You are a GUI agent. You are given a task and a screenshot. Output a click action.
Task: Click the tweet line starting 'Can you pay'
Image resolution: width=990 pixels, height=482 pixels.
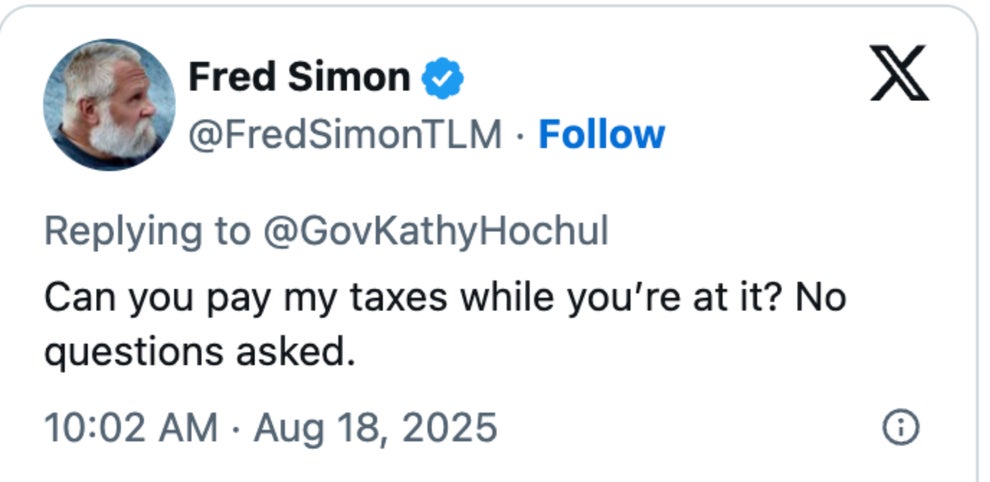[444, 297]
